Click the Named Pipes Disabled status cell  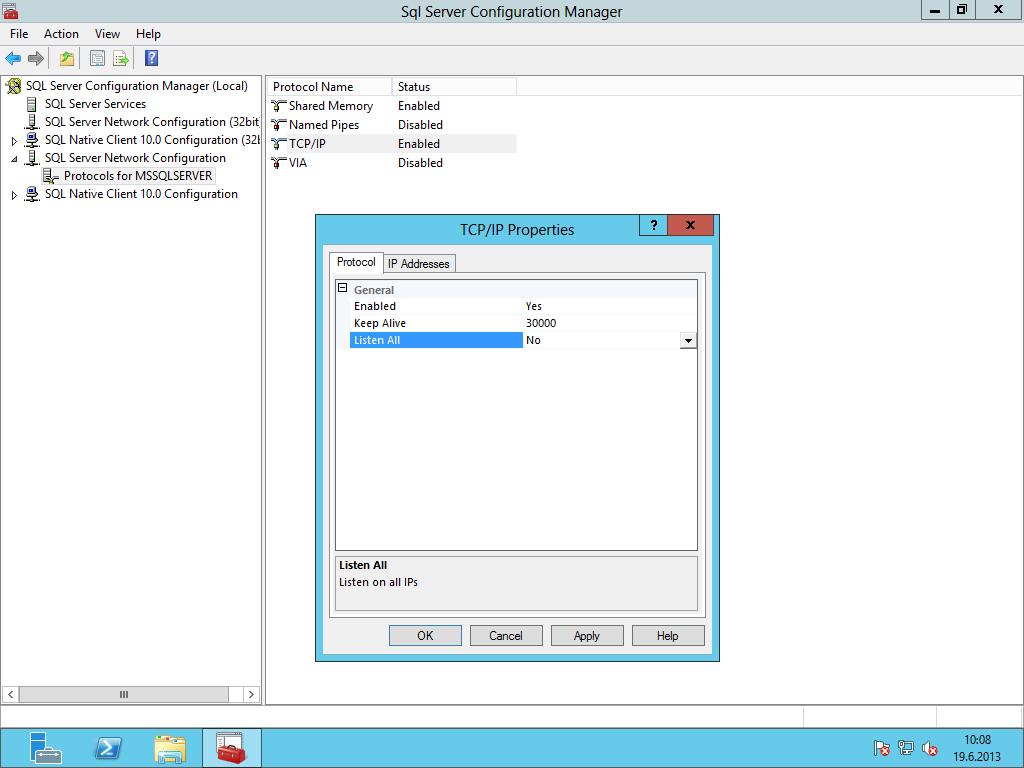[x=421, y=125]
